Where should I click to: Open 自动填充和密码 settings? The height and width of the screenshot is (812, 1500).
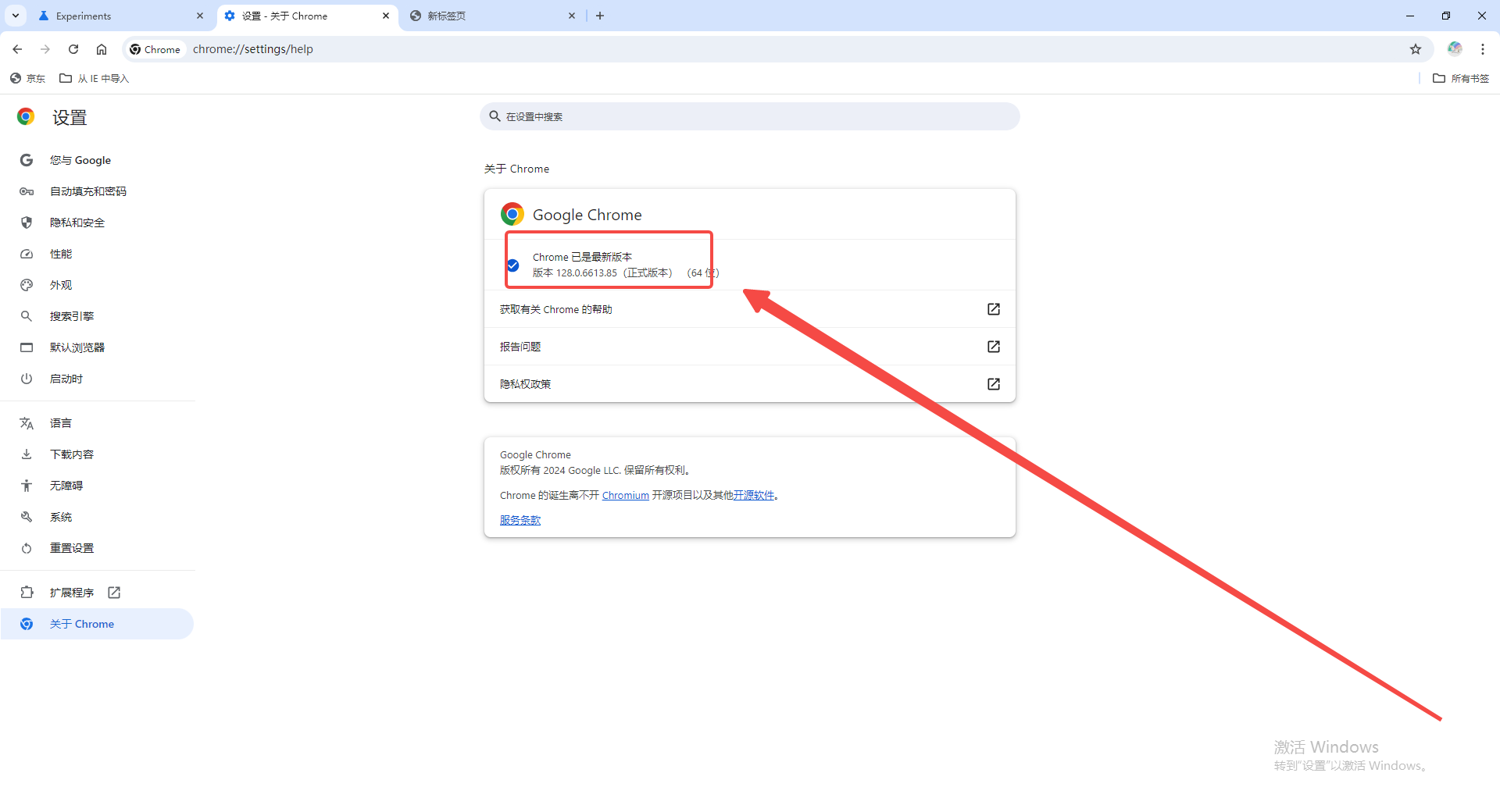[x=98, y=191]
